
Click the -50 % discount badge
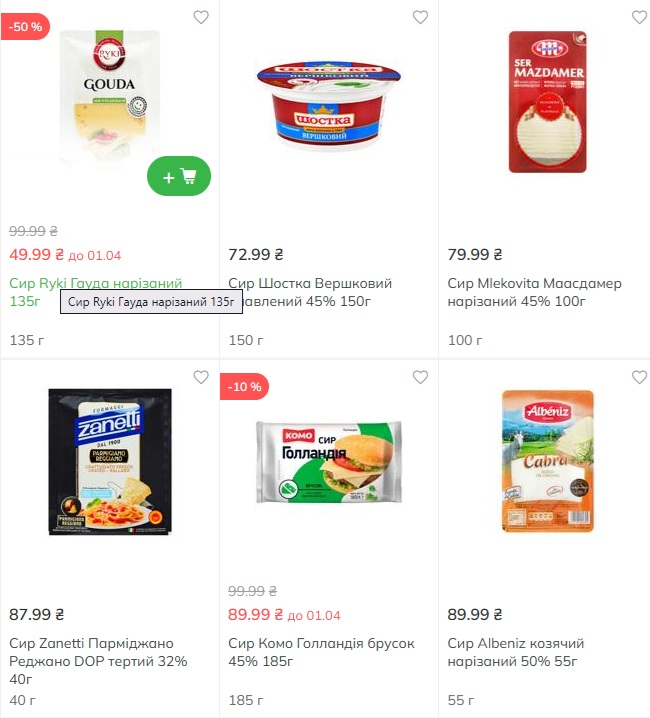coord(25,27)
